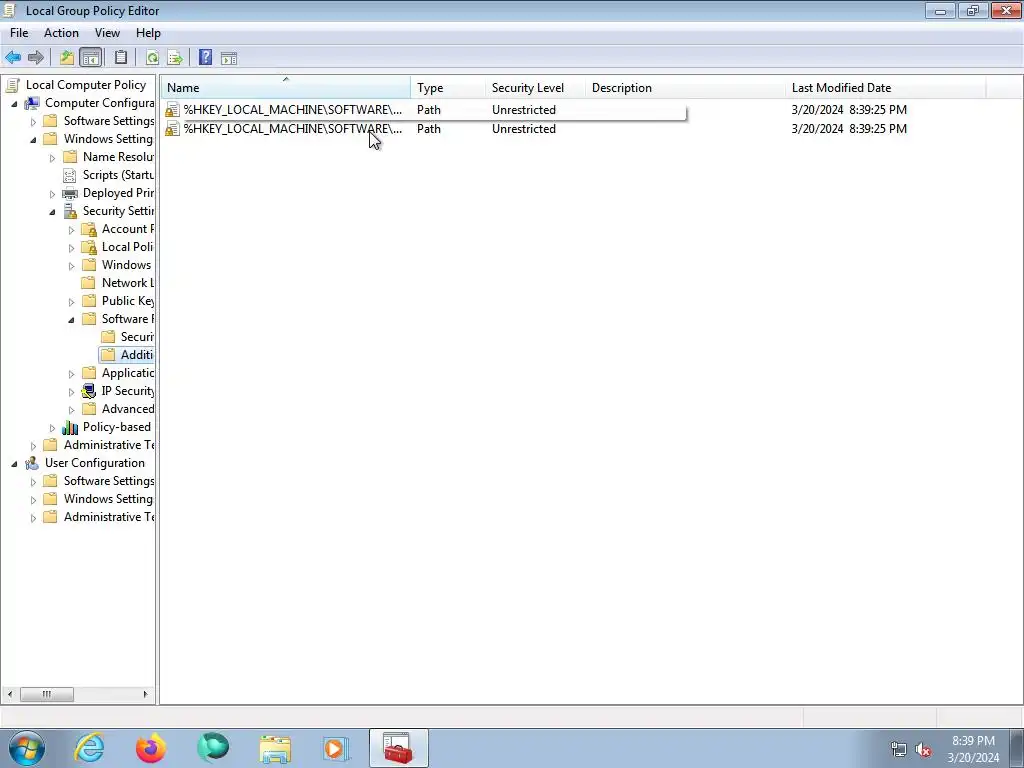Sort by the Description column header
This screenshot has height=768, width=1024.
686,88
